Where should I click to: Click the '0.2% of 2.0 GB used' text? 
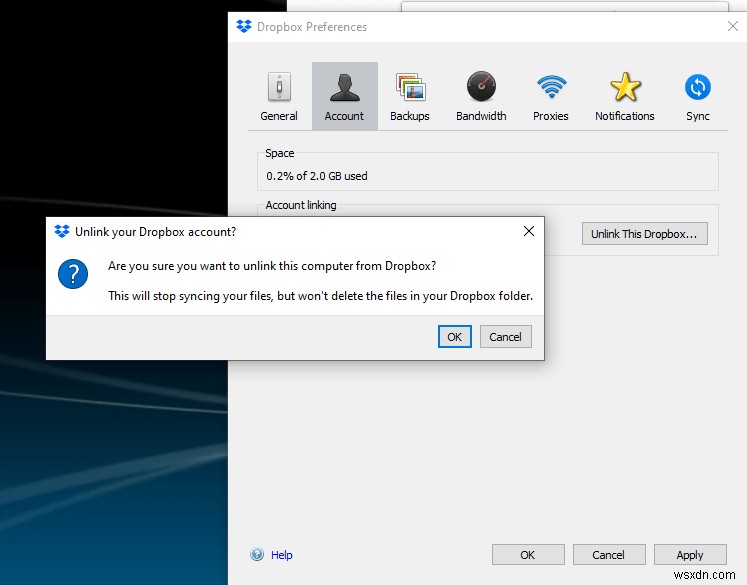(317, 176)
